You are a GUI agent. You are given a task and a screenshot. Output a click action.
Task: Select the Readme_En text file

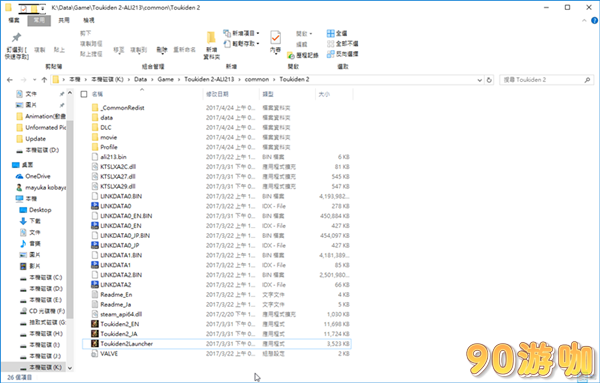[x=216, y=295]
